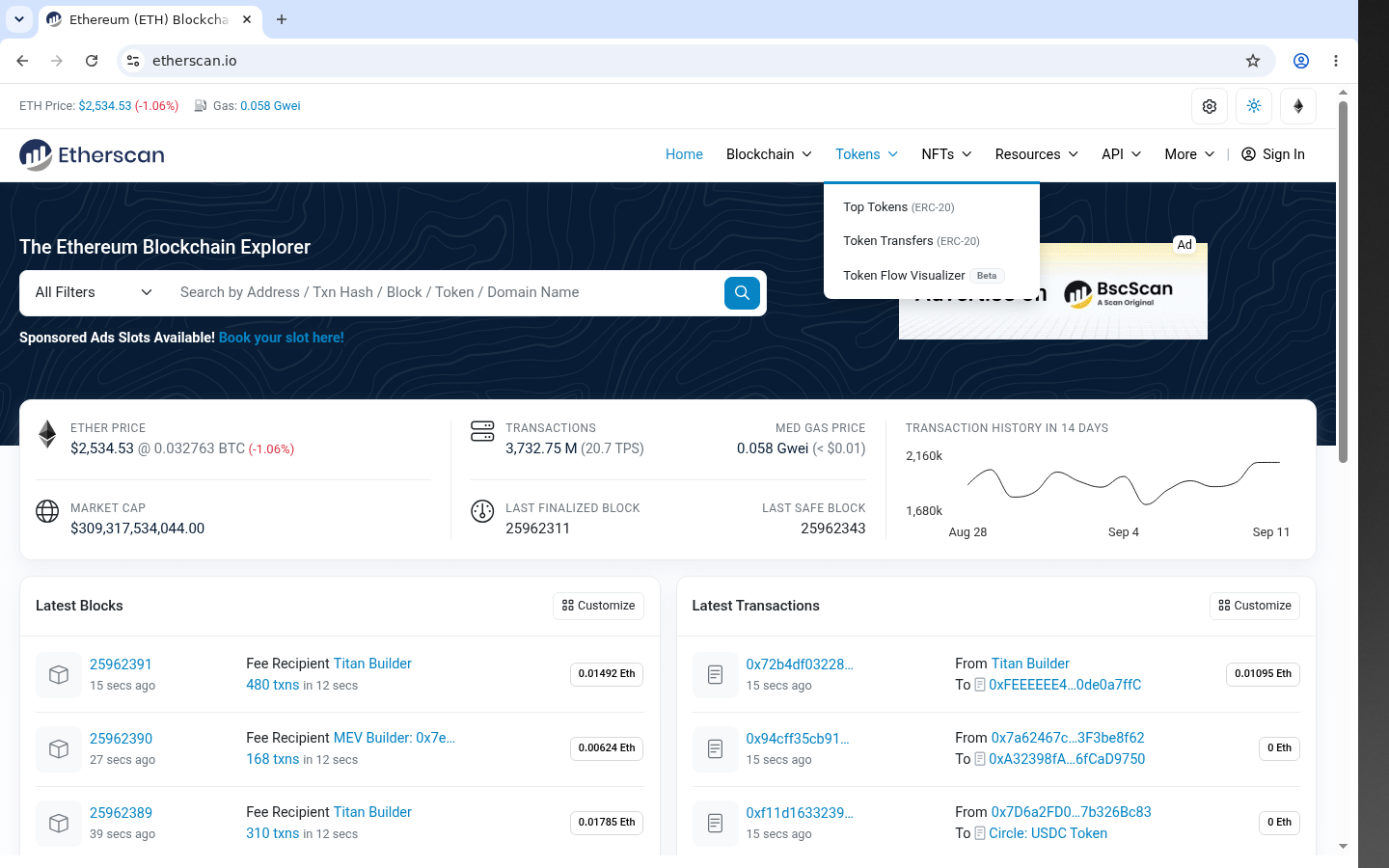View the 310 txns link

click(273, 833)
